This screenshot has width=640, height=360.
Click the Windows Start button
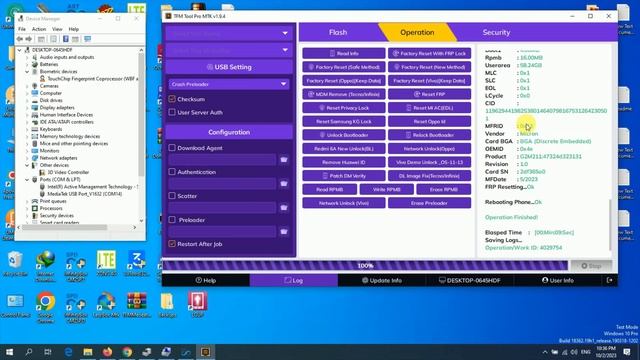coord(9,352)
